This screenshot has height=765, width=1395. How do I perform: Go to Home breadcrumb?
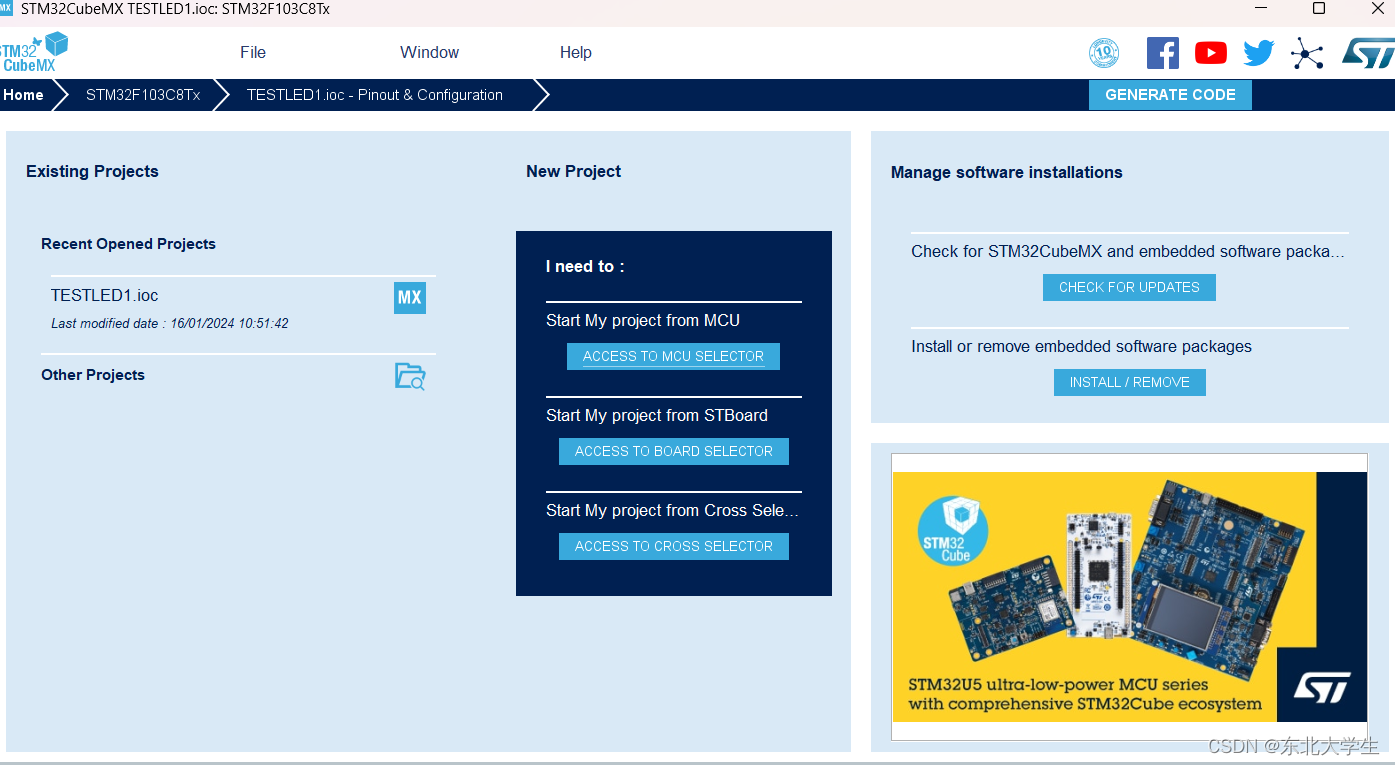click(23, 95)
